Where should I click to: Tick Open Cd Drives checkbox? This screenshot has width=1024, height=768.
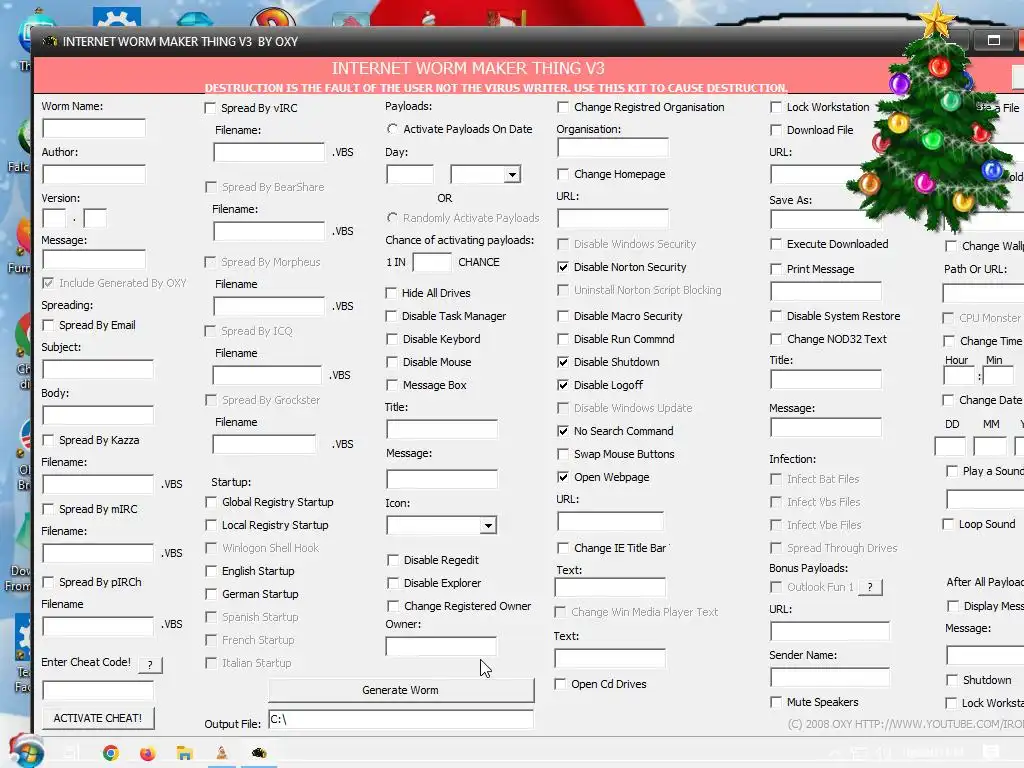[560, 684]
